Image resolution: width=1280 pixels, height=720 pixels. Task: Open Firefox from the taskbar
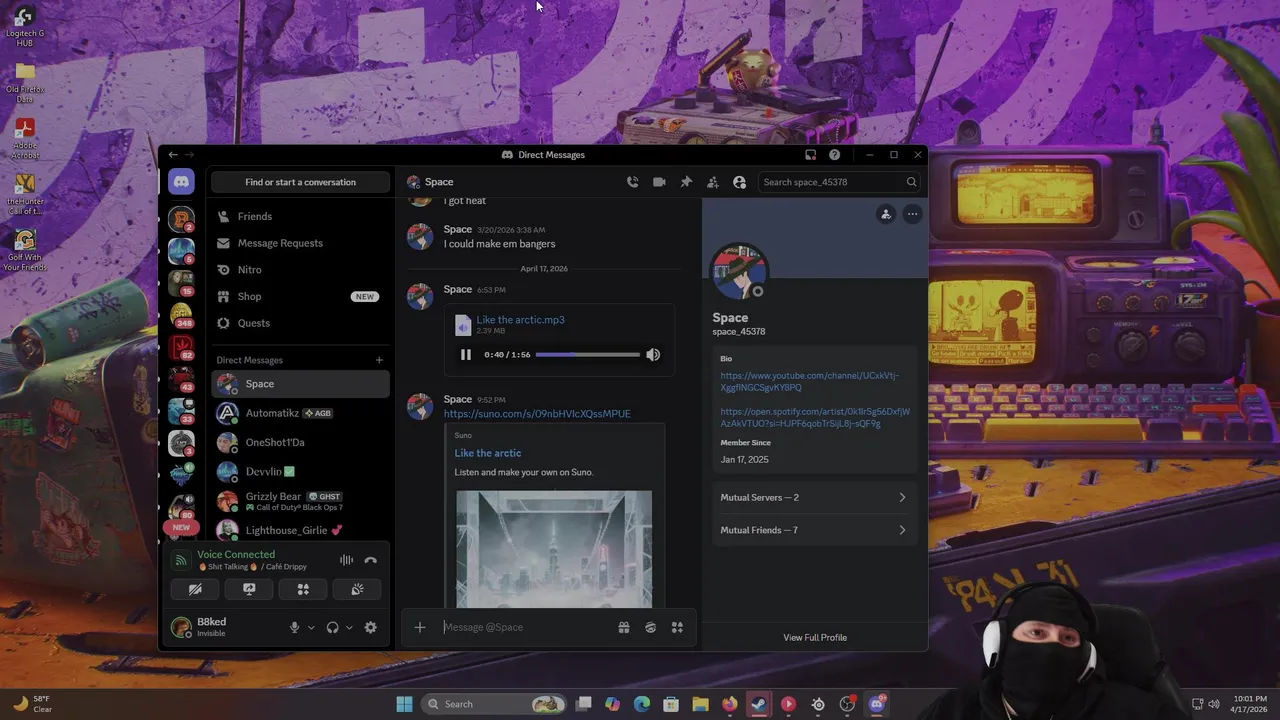(x=730, y=704)
